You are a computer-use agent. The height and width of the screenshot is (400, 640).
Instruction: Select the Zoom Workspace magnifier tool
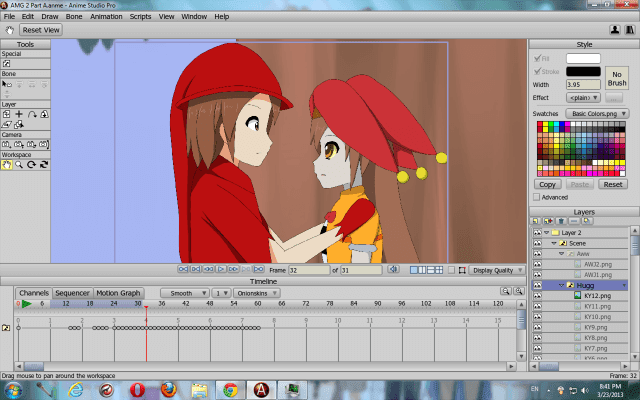(19, 165)
